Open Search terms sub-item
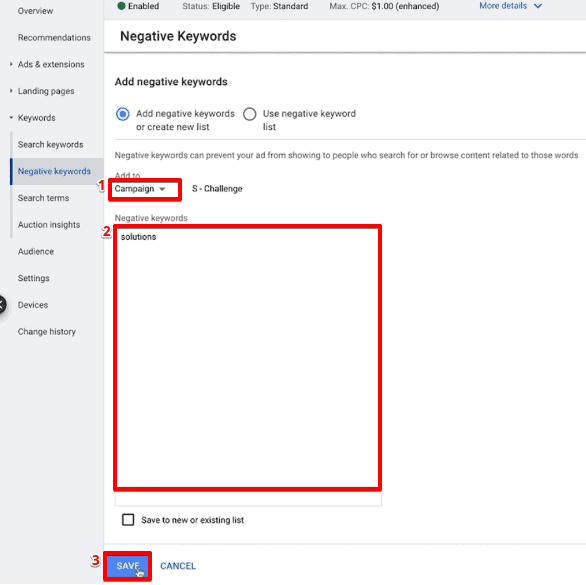The width and height of the screenshot is (586, 585). 43,198
